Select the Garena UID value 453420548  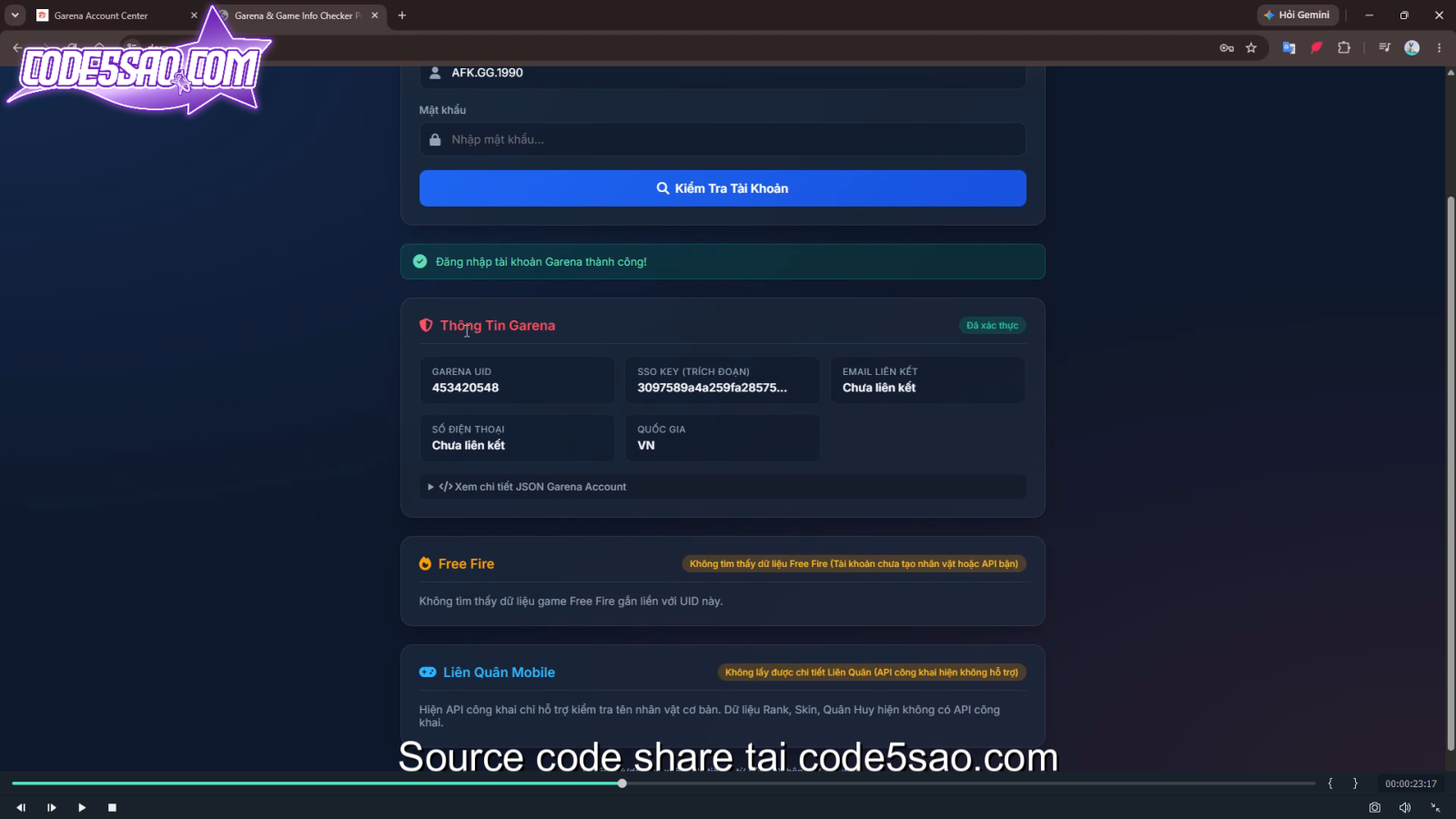(465, 388)
